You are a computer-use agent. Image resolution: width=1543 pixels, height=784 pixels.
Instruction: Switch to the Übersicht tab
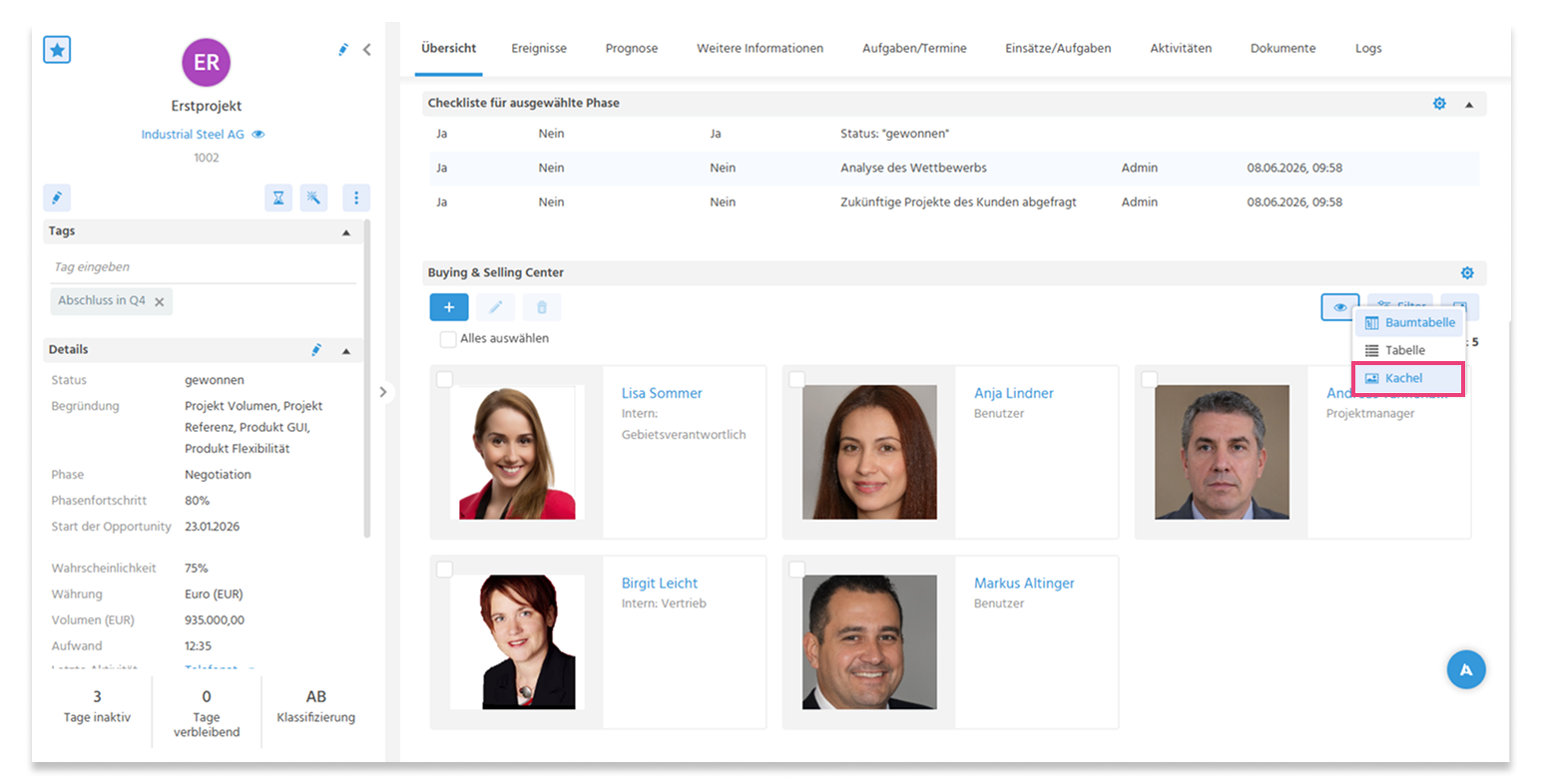[x=449, y=48]
